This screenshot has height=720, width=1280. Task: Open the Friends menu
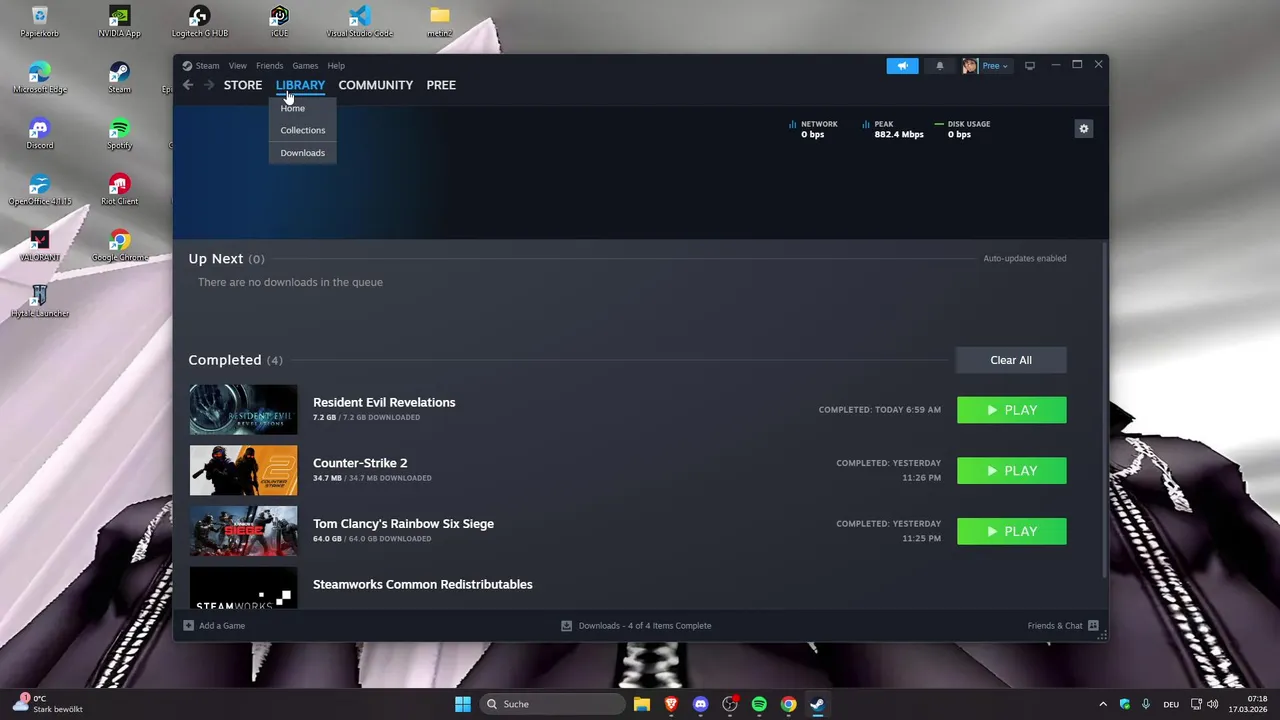(269, 66)
